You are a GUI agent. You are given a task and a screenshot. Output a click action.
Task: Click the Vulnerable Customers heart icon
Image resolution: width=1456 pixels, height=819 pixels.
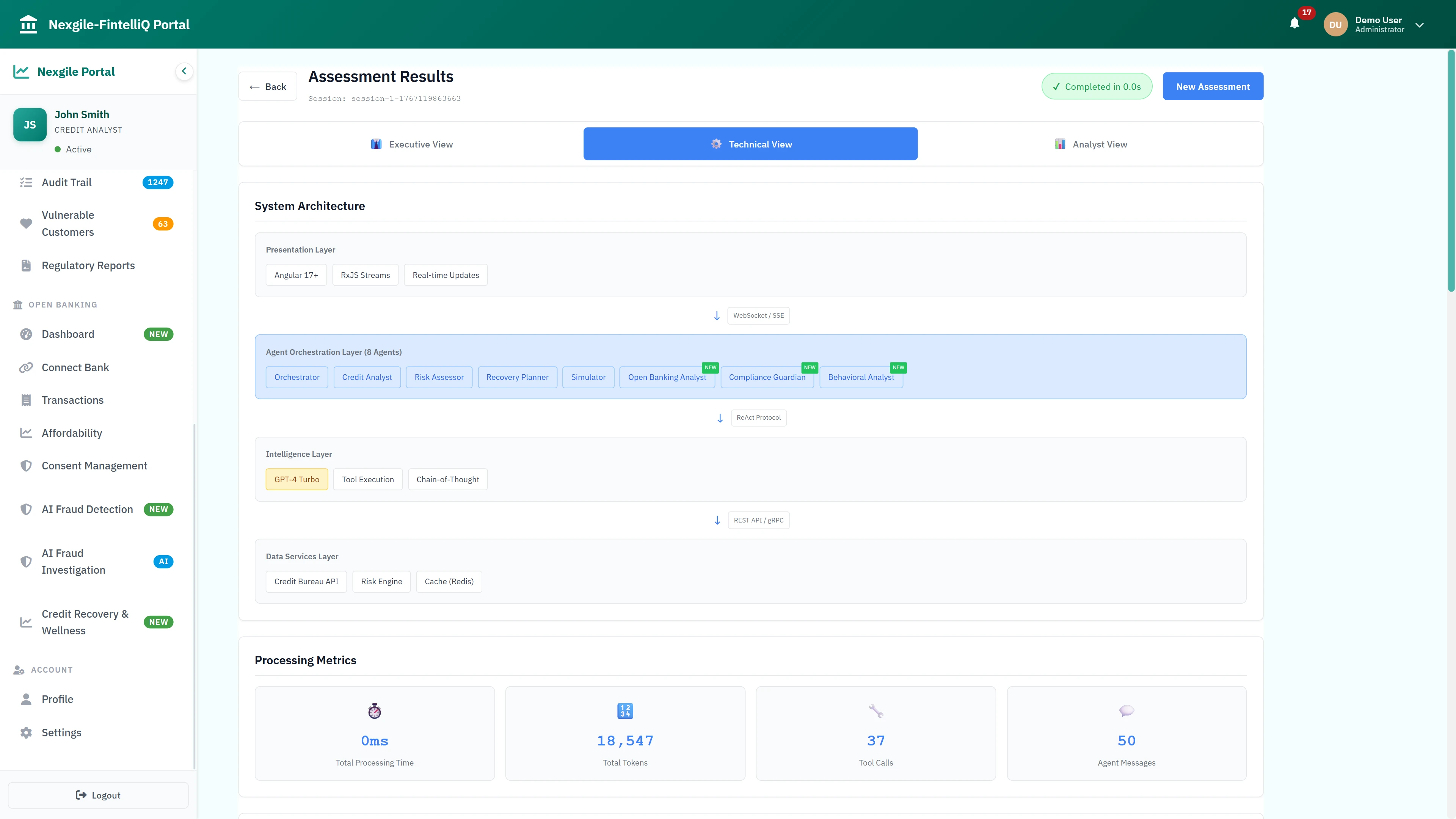[x=26, y=224]
